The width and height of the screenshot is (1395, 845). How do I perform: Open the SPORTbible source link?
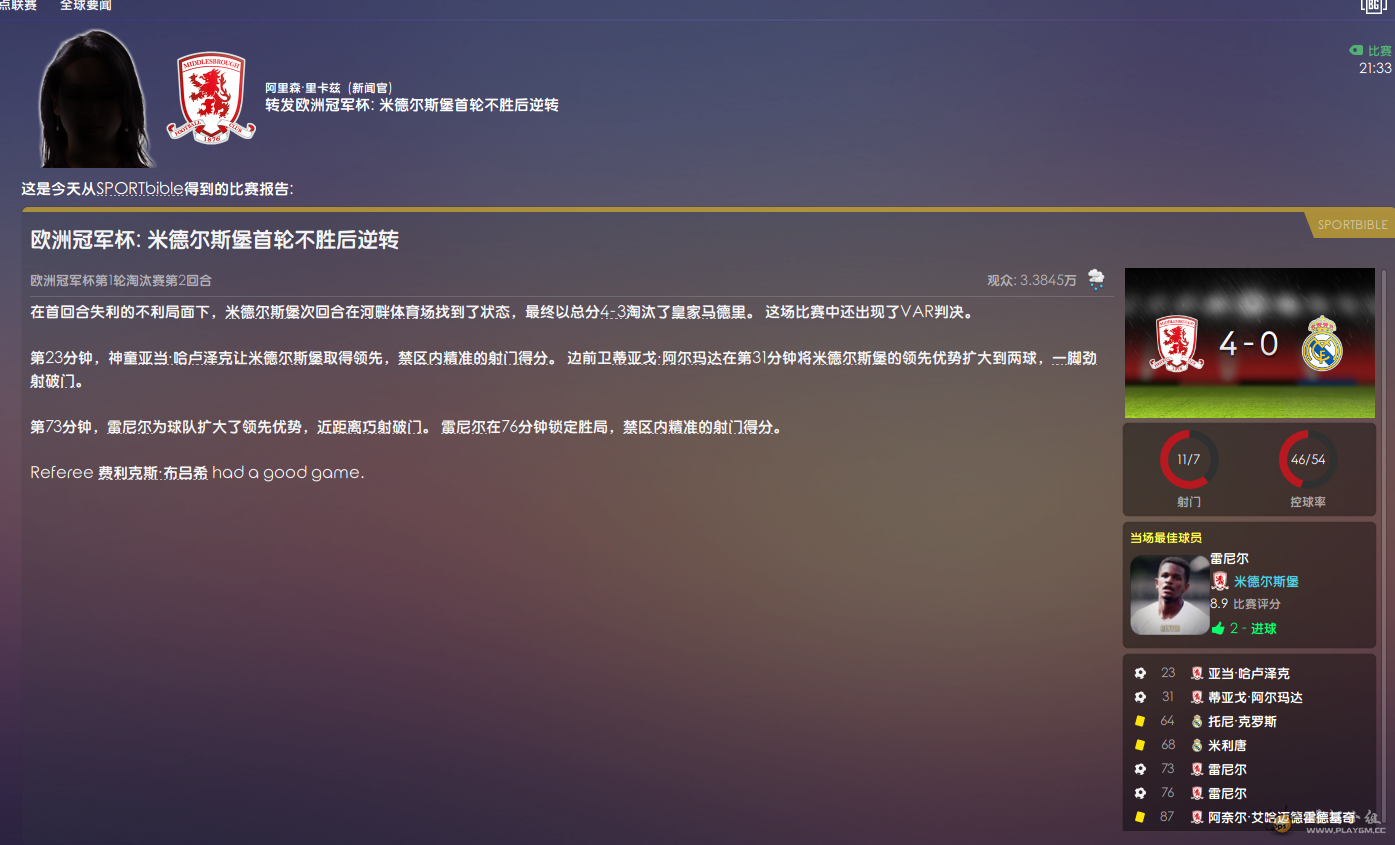(x=140, y=189)
